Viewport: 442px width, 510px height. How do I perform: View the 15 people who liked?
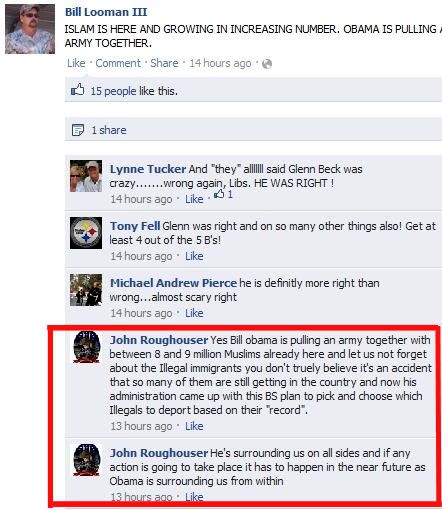[113, 91]
